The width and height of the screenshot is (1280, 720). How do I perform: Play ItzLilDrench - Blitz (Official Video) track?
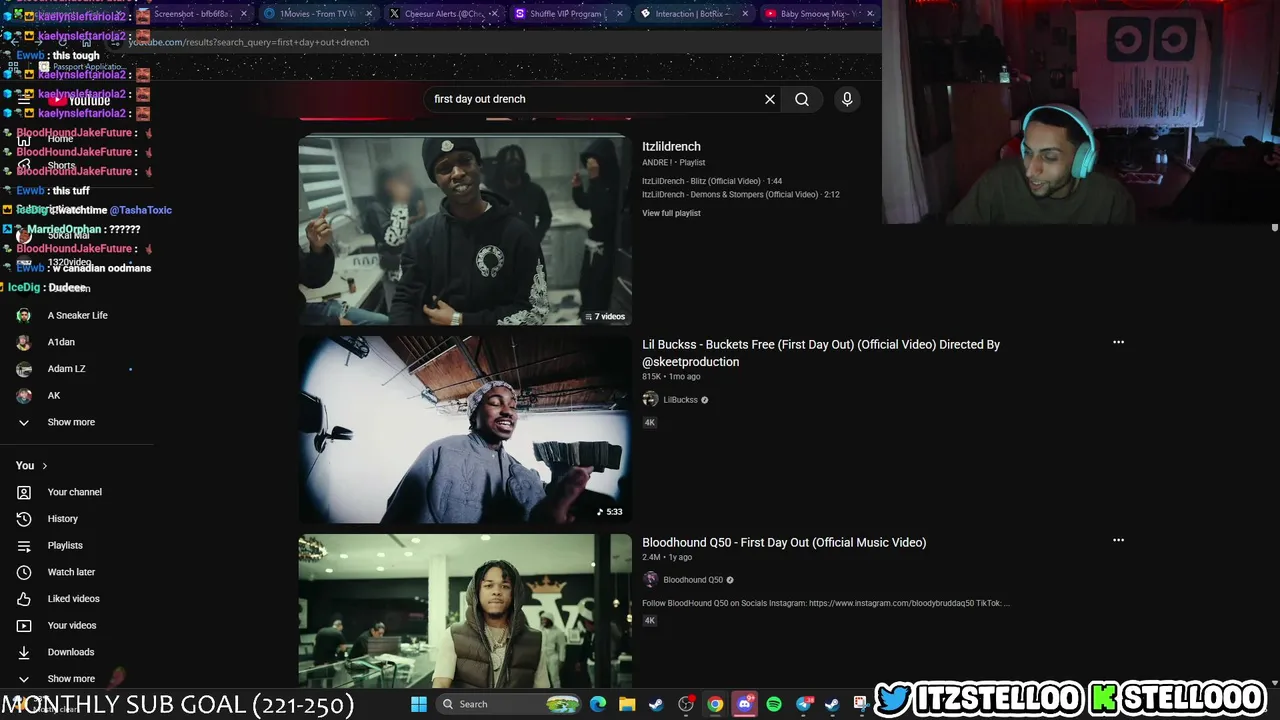(712, 181)
